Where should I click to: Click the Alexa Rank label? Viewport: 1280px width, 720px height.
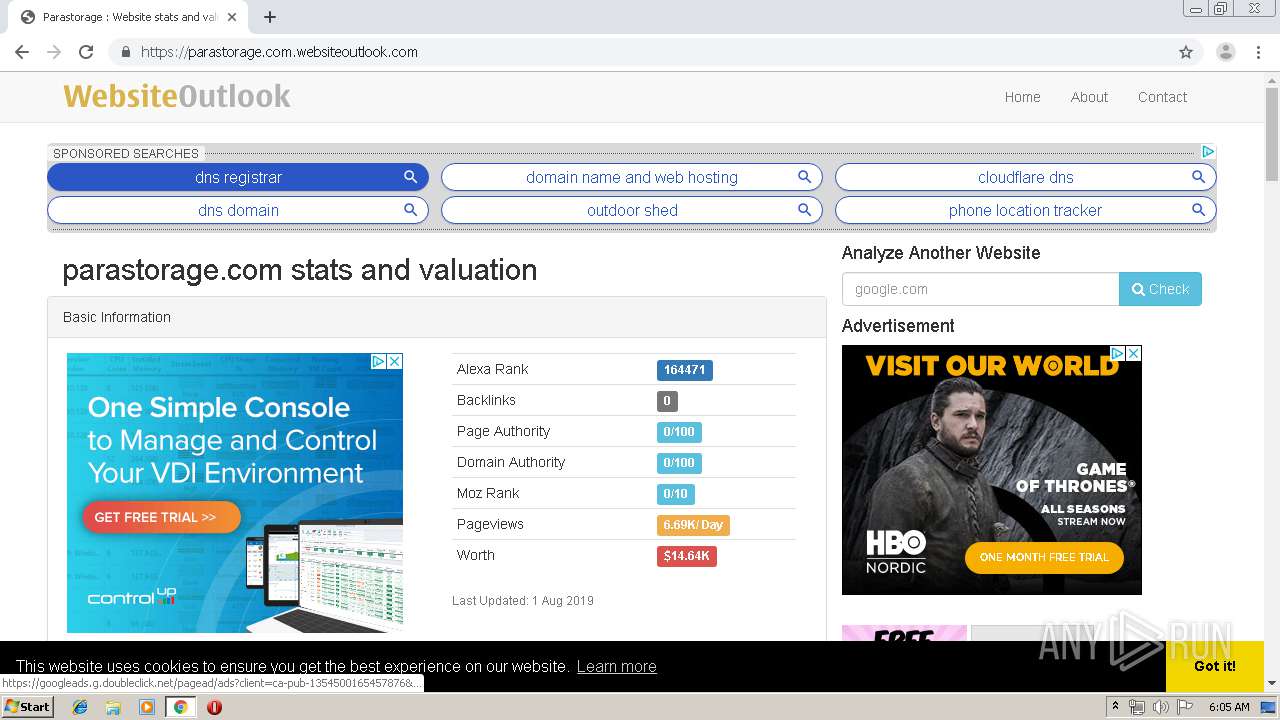coord(492,369)
